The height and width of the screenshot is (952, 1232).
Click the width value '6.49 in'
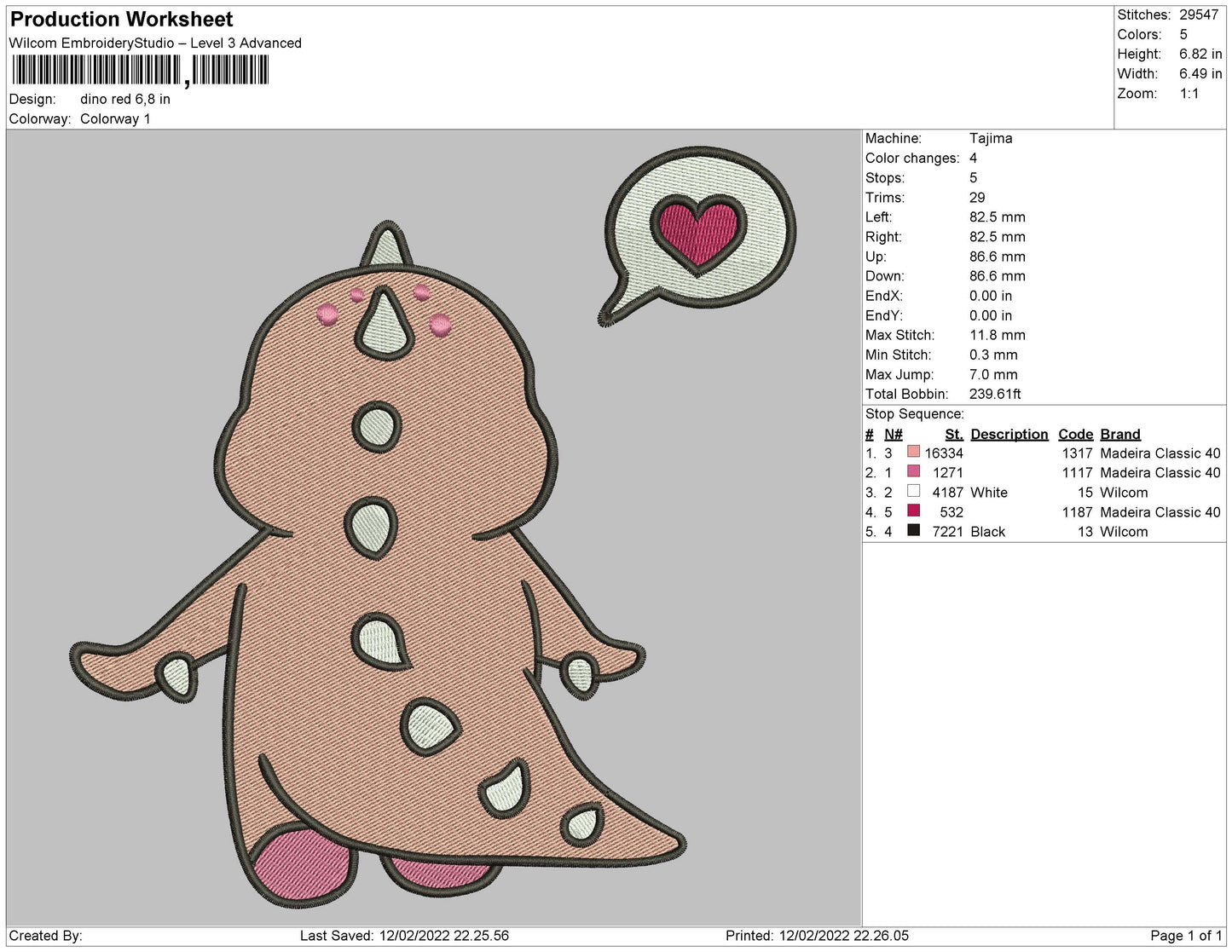1200,73
